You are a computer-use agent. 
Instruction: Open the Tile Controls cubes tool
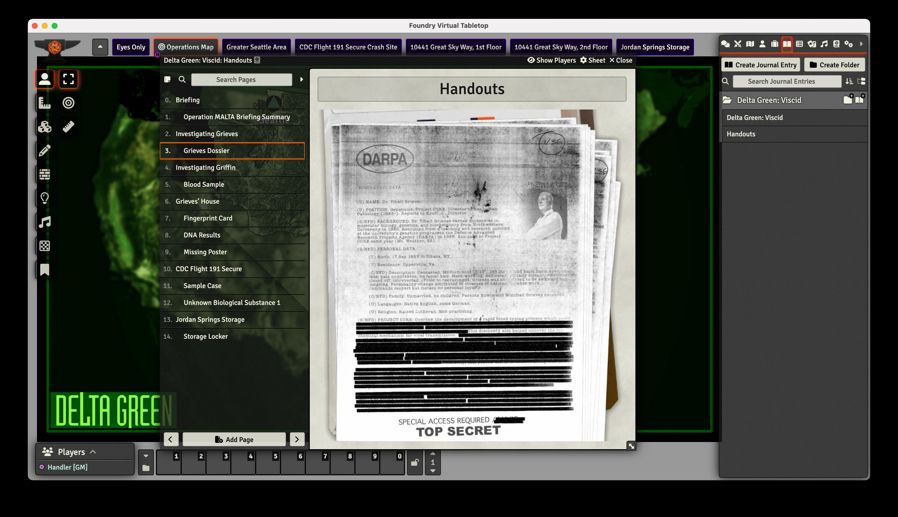coord(44,127)
